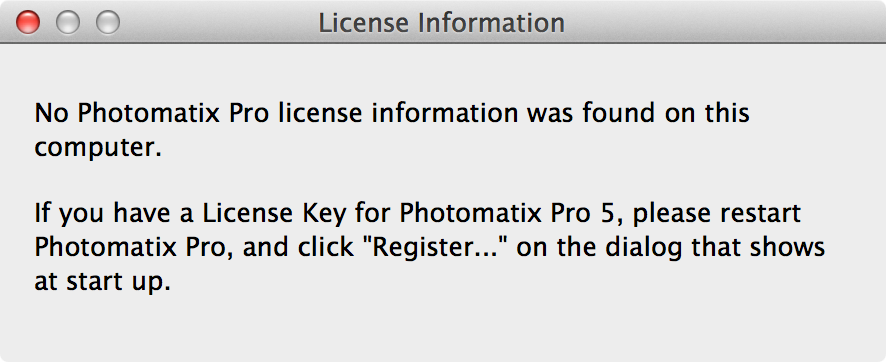Click the words "was found on this"

click(x=638, y=114)
